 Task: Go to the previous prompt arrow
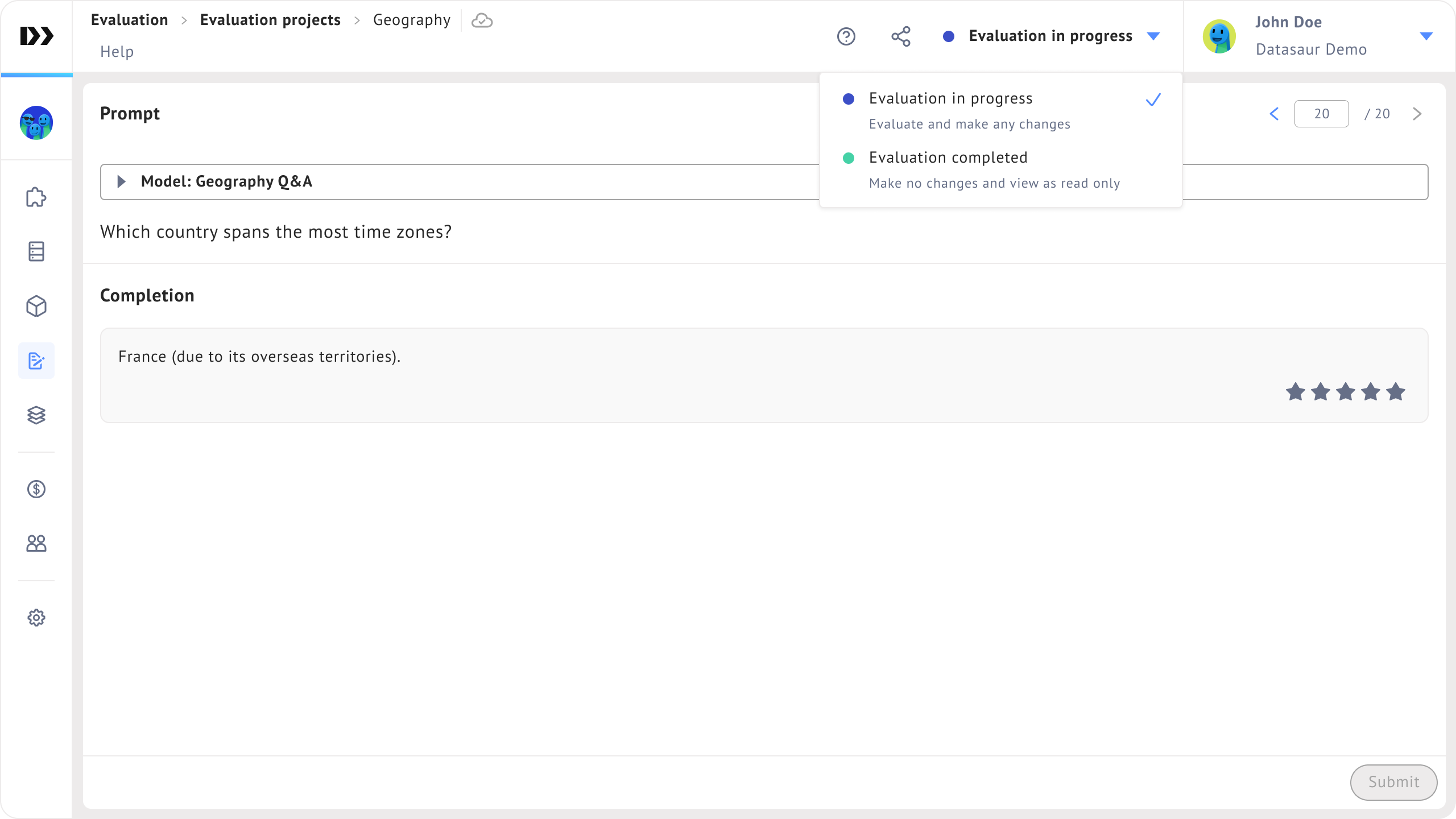tap(1274, 114)
